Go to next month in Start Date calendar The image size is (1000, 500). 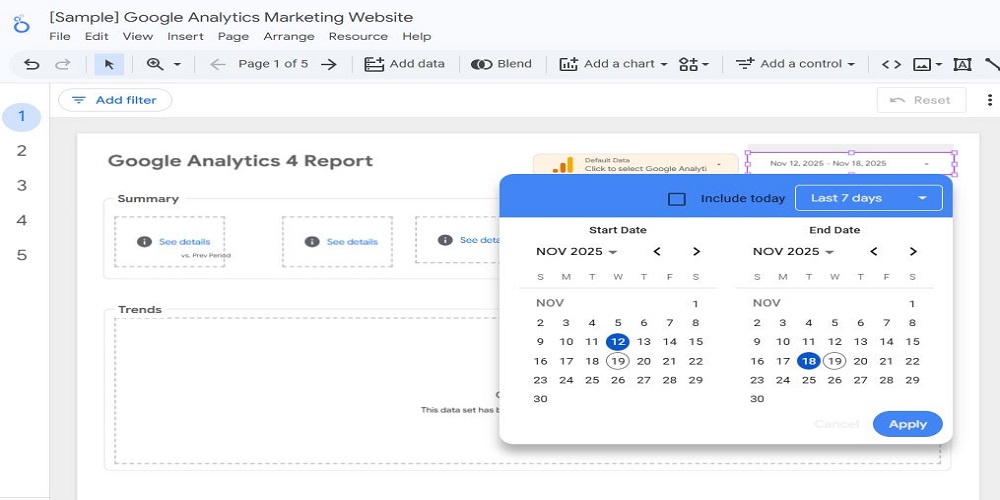(x=696, y=251)
